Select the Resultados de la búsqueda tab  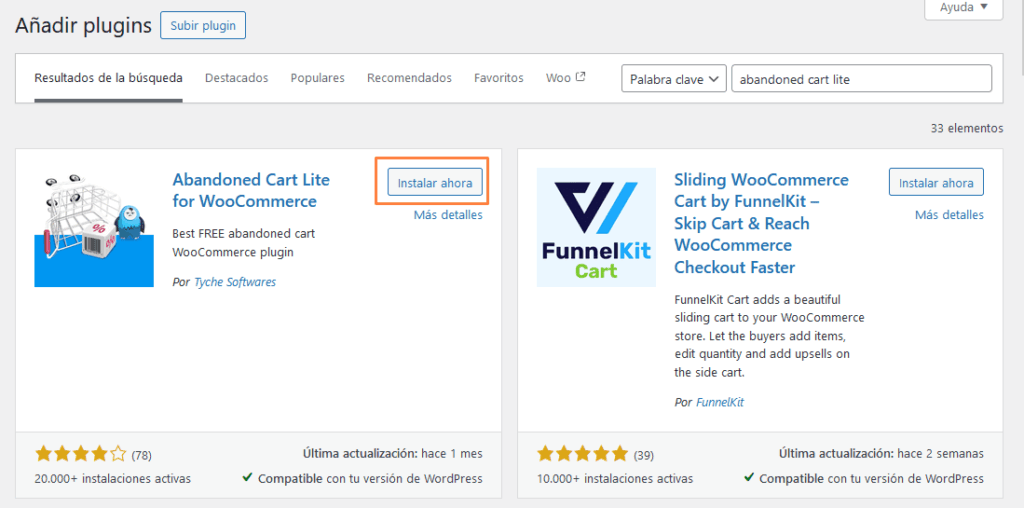(x=108, y=78)
